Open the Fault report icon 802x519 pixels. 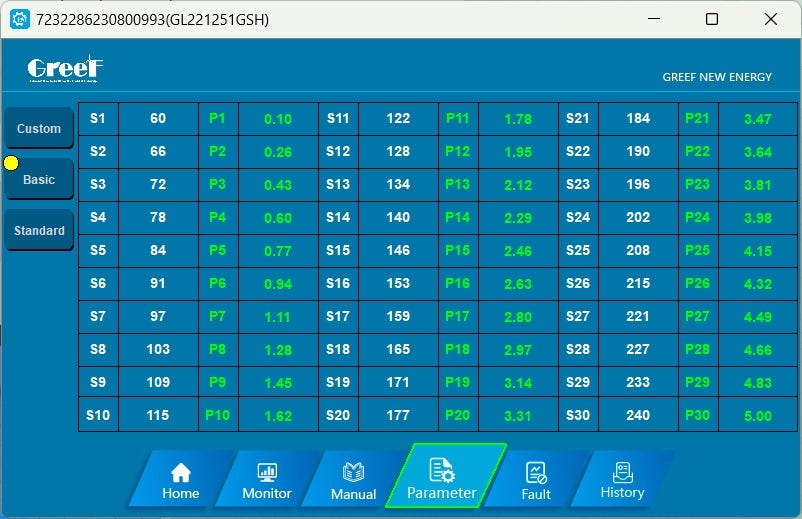pos(536,472)
